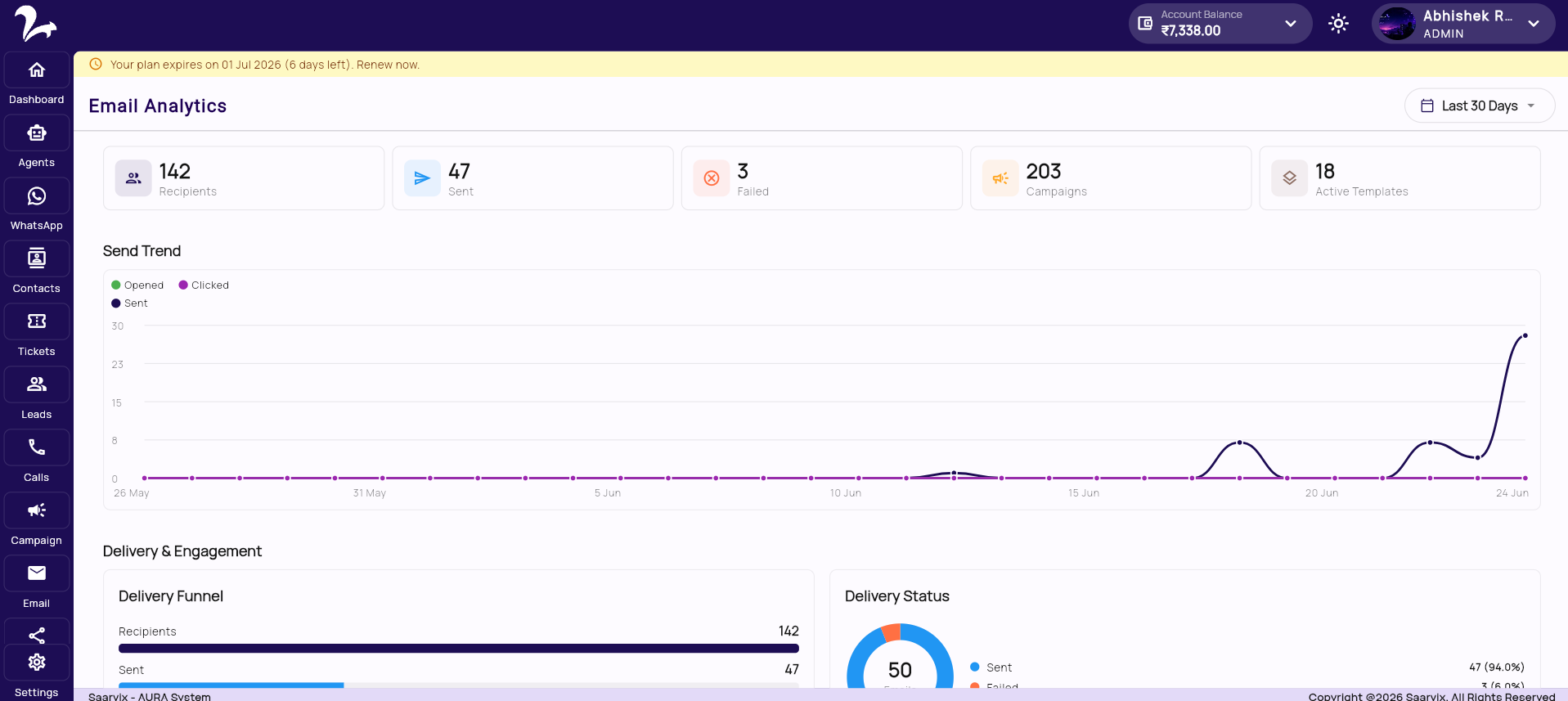Click the Delivery & Engagement heading

182,551
